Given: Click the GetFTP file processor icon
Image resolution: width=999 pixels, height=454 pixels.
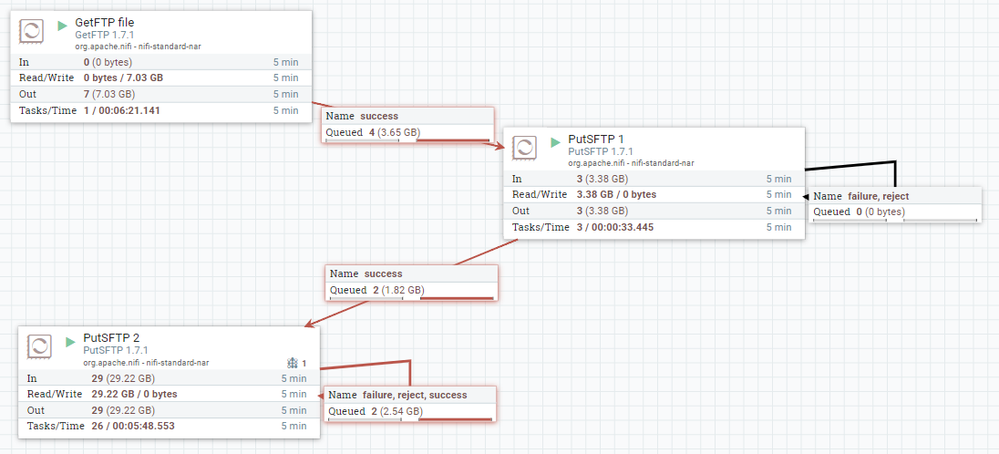Looking at the screenshot, I should point(32,31).
